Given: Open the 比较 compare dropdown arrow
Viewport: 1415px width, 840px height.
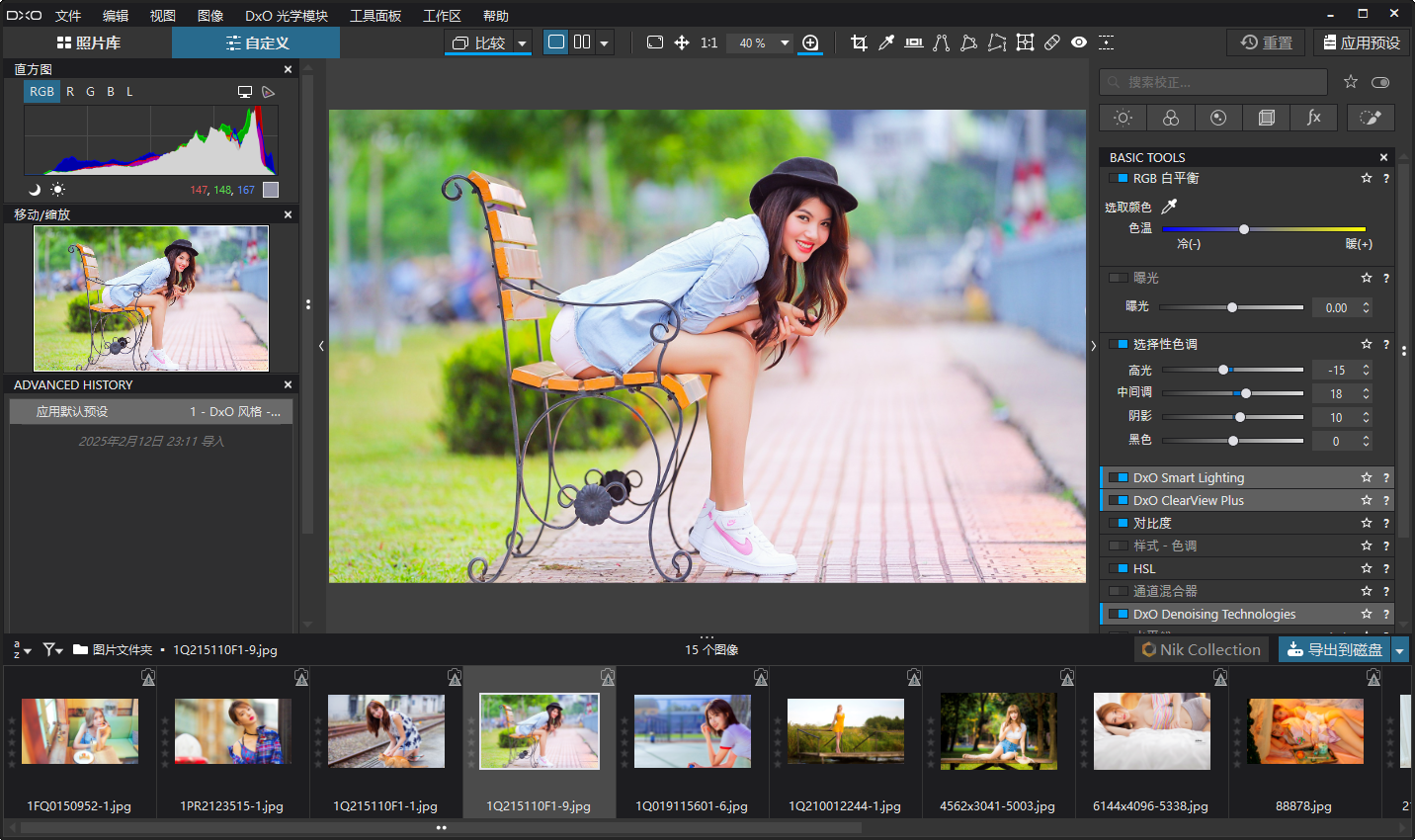Looking at the screenshot, I should point(523,42).
